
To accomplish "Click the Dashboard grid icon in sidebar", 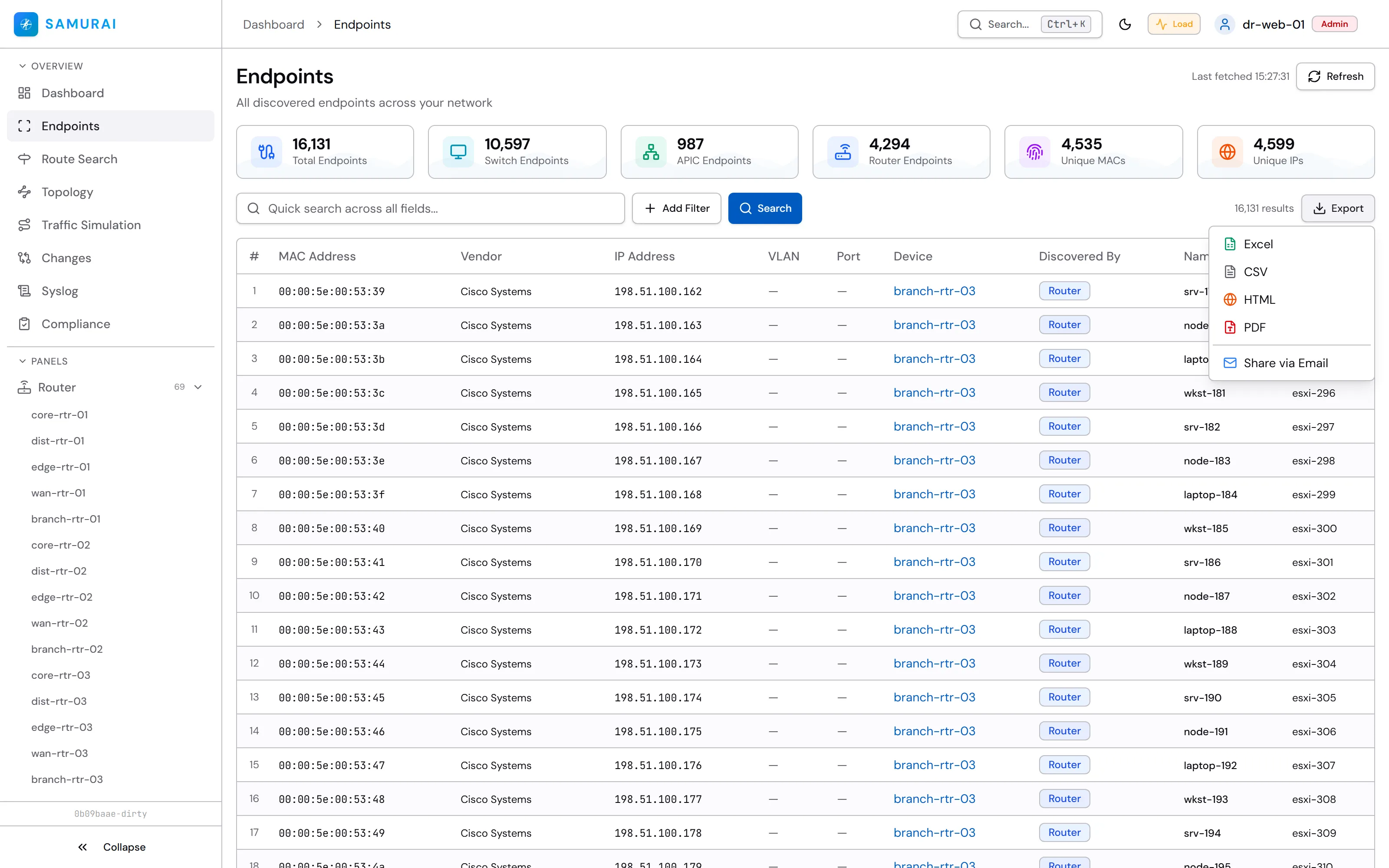I will (24, 93).
